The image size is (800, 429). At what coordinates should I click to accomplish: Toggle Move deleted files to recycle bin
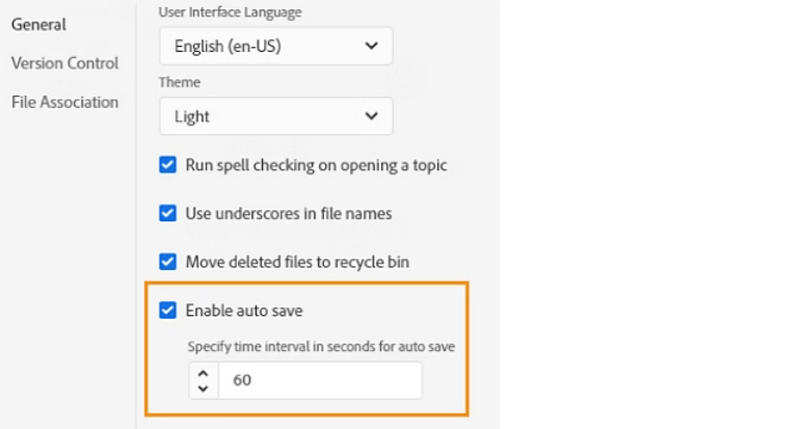pos(167,262)
